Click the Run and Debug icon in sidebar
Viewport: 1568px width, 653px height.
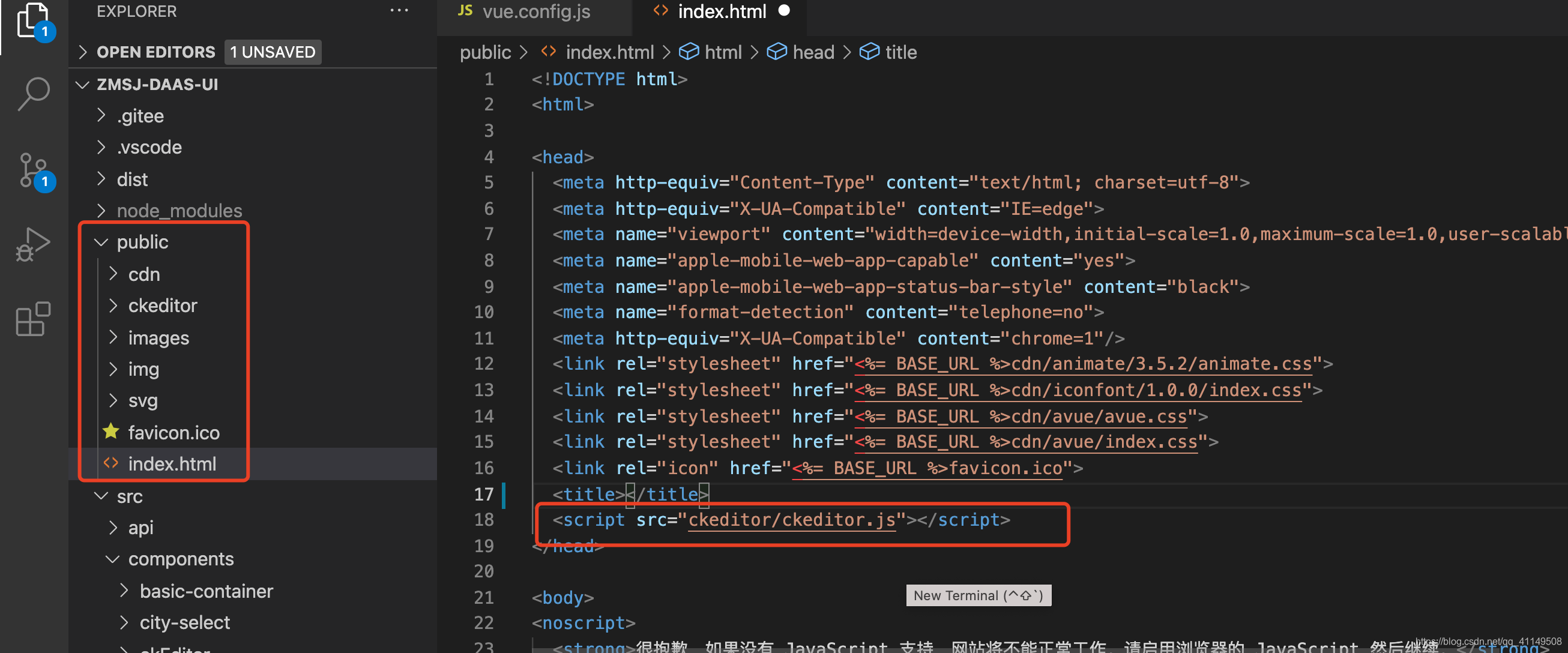point(28,248)
